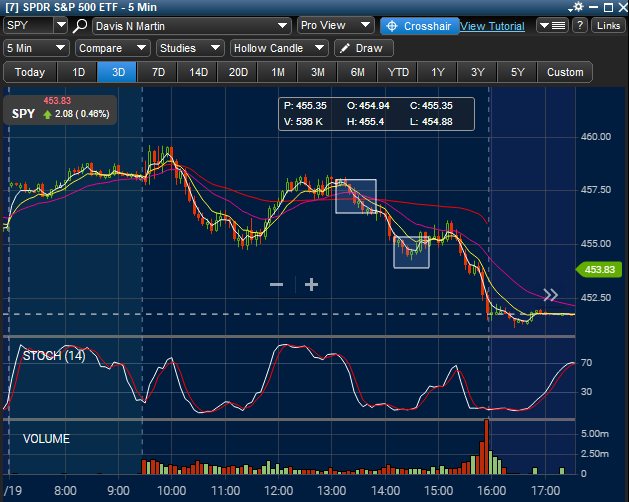Open the symbol search magnifier

coord(80,26)
